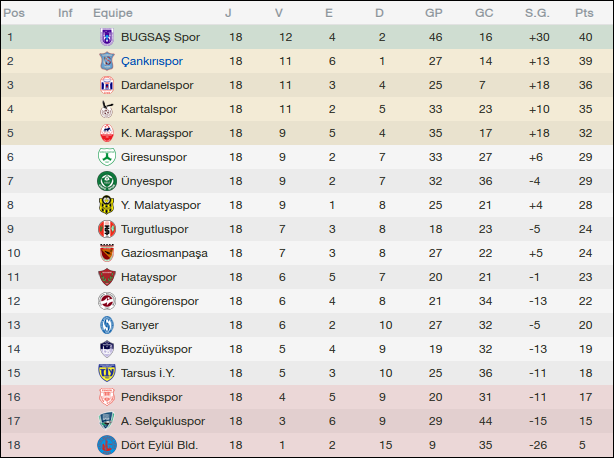
Task: Select the Pendikspor relegation zone row
Action: [x=300, y=397]
